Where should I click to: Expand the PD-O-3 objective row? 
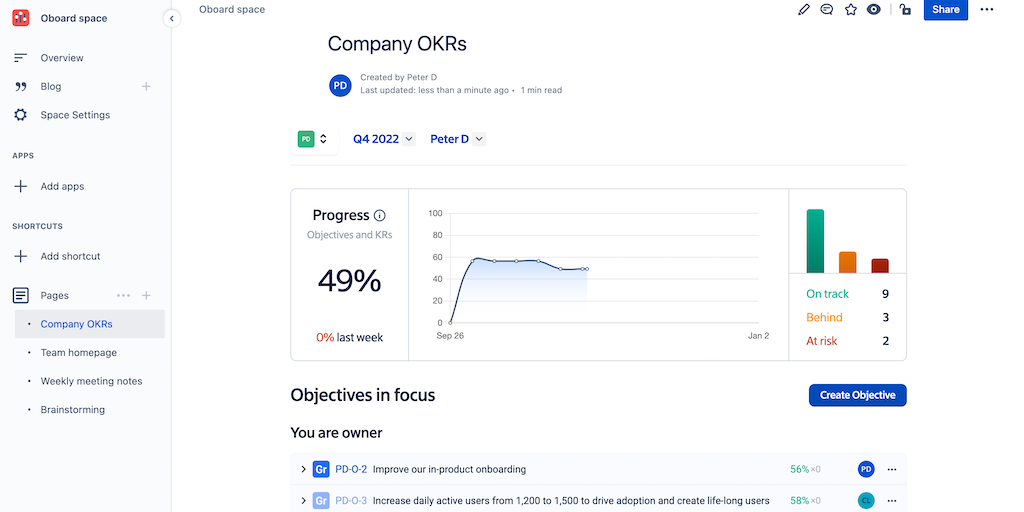tap(303, 500)
